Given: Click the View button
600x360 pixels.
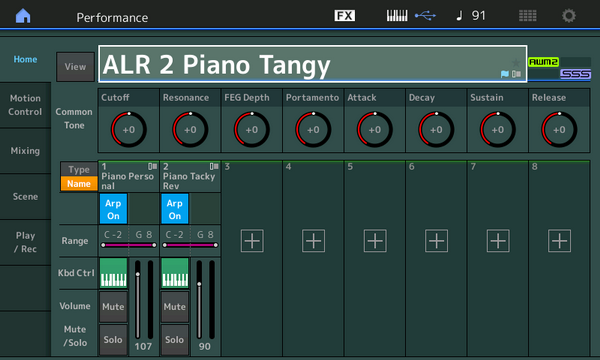Looking at the screenshot, I should [x=75, y=67].
